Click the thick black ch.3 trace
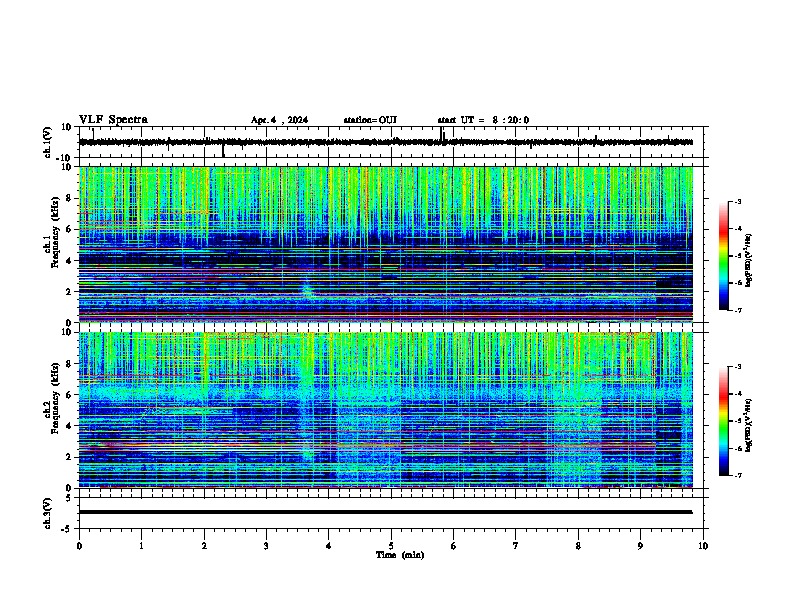This screenshot has width=792, height=612. tap(385, 512)
